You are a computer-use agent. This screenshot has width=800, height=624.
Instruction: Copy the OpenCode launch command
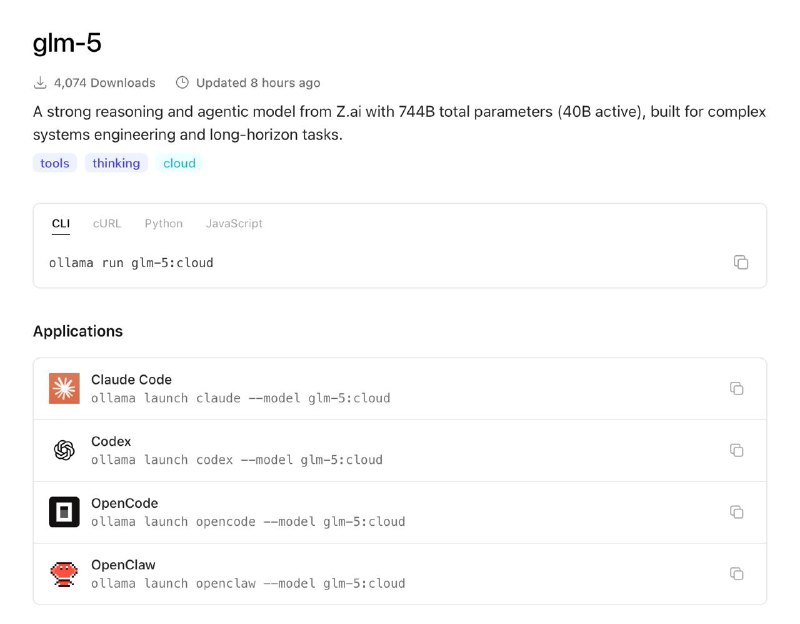tap(737, 512)
